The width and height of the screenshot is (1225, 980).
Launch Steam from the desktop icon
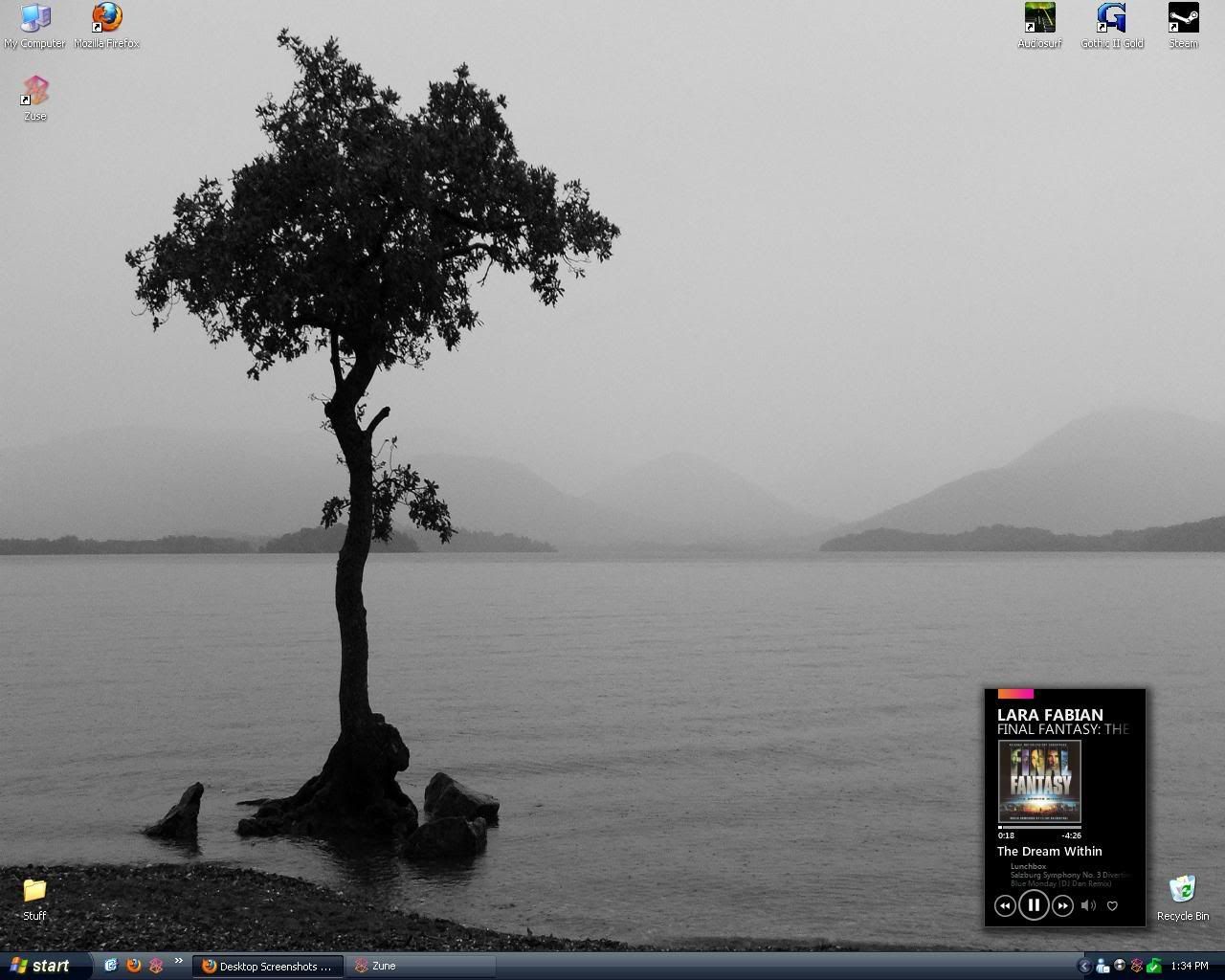[1183, 25]
